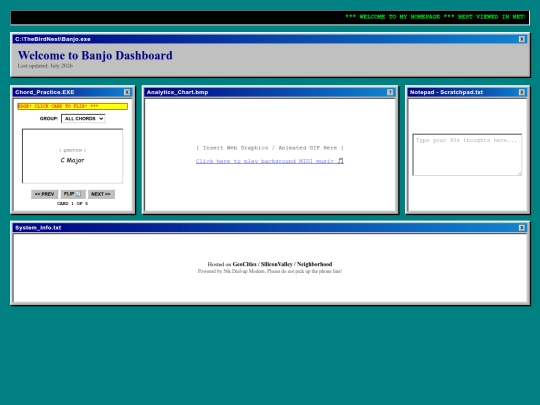Image resolution: width=540 pixels, height=405 pixels.
Task: Click the System_Info.txt title bar
Action: tap(270, 228)
